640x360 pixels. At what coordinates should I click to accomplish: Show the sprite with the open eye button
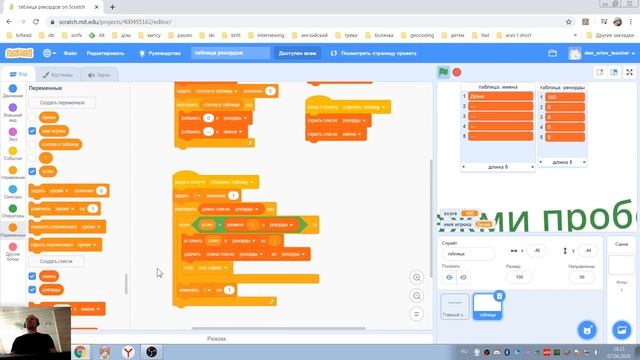click(x=449, y=278)
